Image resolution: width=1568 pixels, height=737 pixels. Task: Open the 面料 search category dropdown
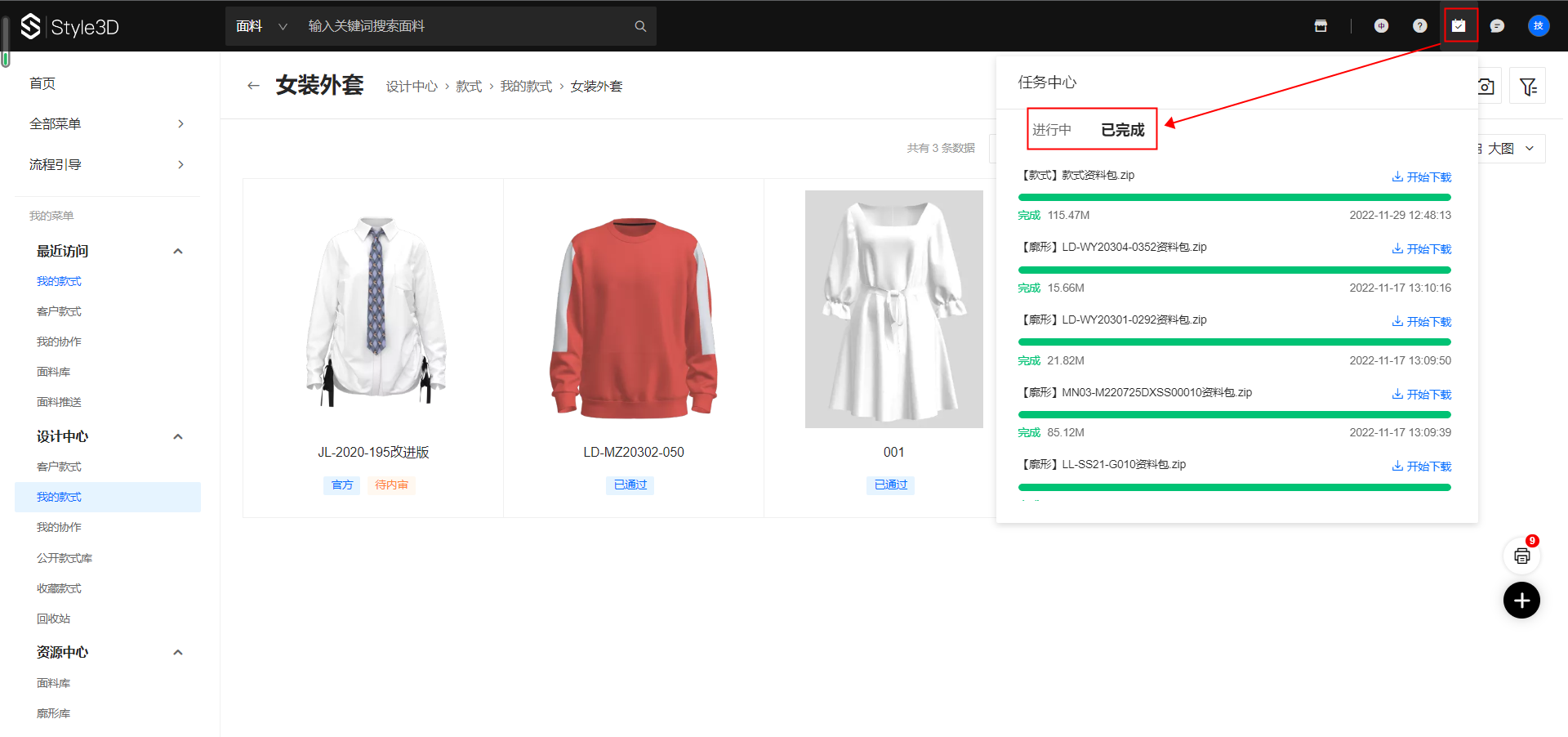[x=261, y=26]
